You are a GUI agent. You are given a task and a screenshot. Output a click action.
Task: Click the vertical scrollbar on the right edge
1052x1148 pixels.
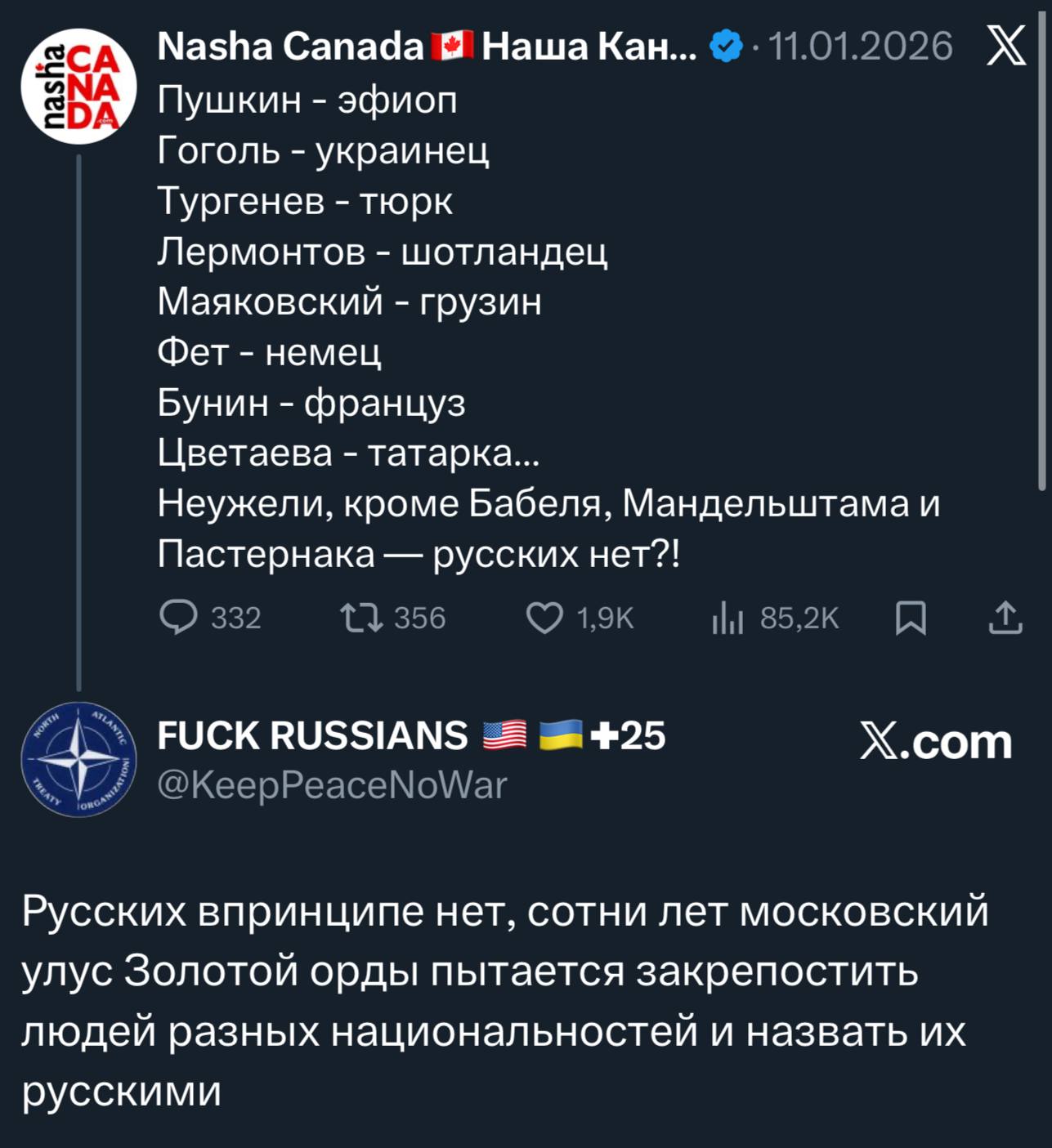(1041, 245)
